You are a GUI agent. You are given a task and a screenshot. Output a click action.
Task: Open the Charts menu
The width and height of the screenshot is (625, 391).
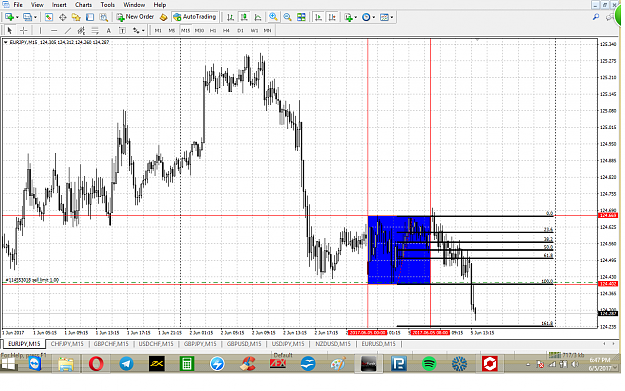[x=83, y=5]
